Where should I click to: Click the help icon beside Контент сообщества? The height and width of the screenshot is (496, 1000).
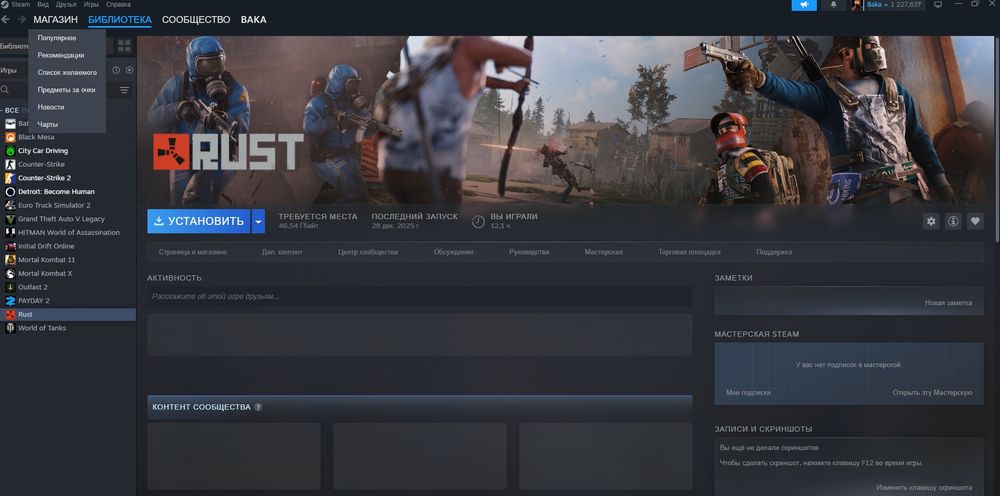coord(258,407)
